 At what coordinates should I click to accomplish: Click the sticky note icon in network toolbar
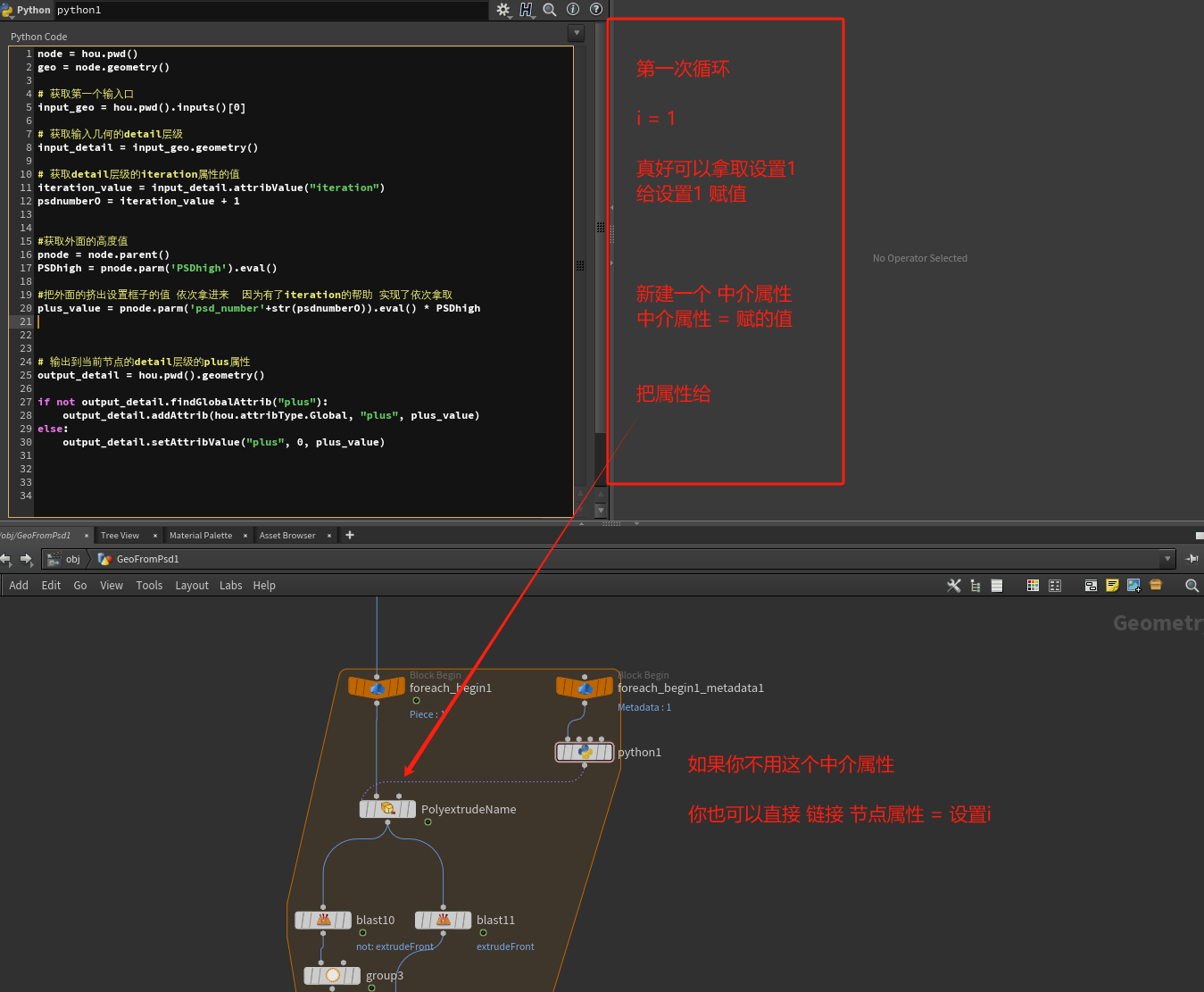(x=1112, y=586)
